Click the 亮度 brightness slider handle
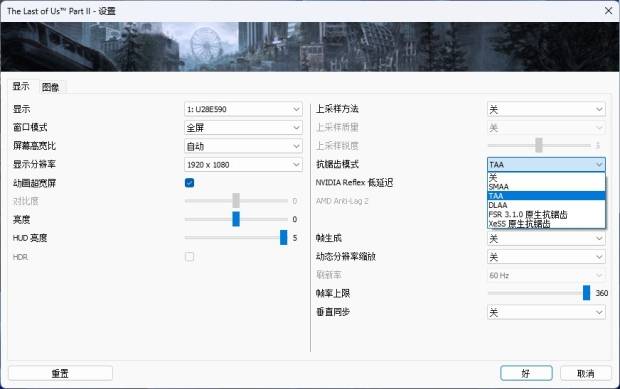Viewport: 620px width, 389px height. 236,219
